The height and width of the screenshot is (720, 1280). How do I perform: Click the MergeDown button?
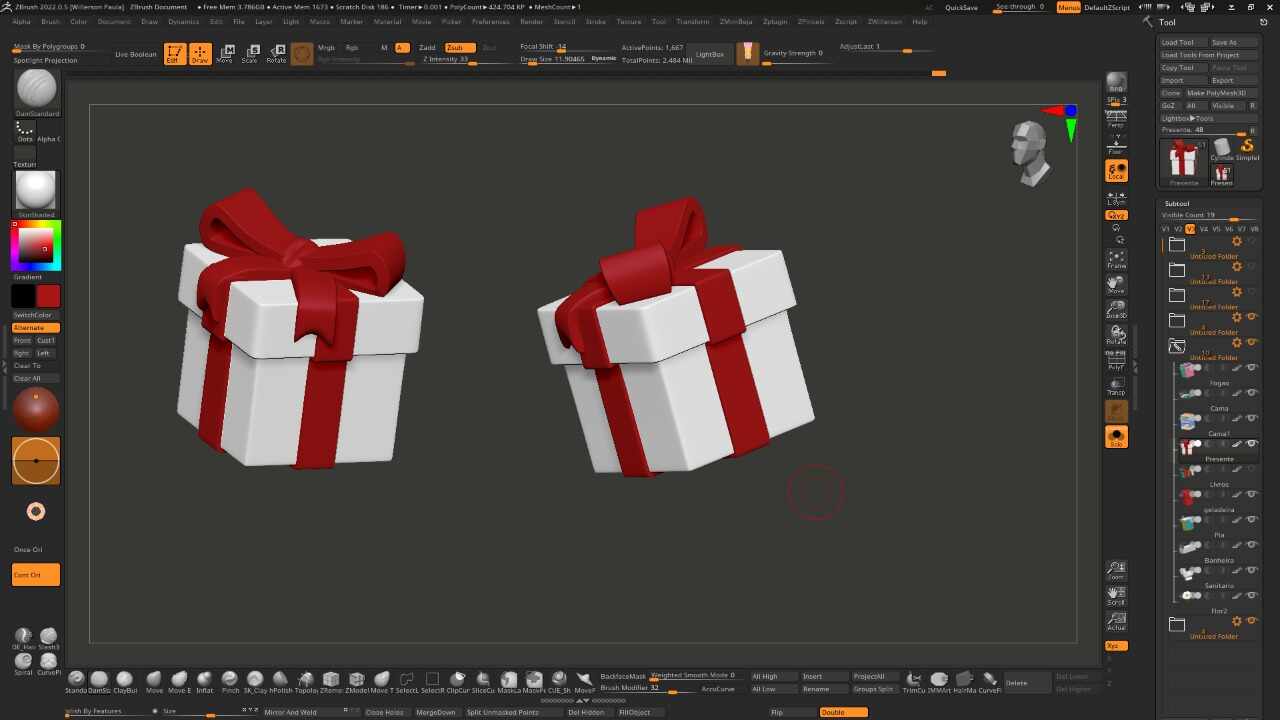435,712
